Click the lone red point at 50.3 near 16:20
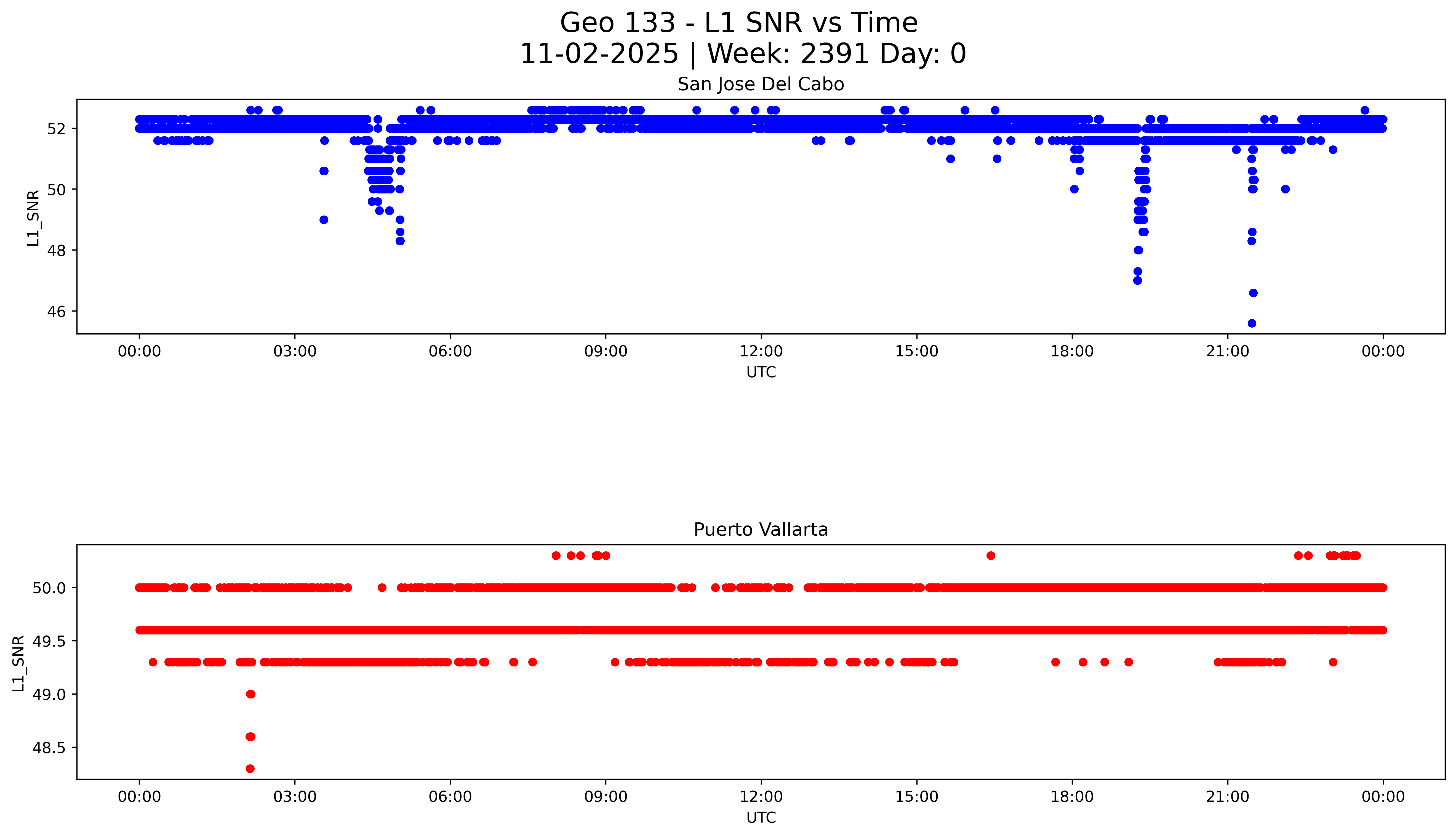This screenshot has height=837, width=1456. [991, 555]
